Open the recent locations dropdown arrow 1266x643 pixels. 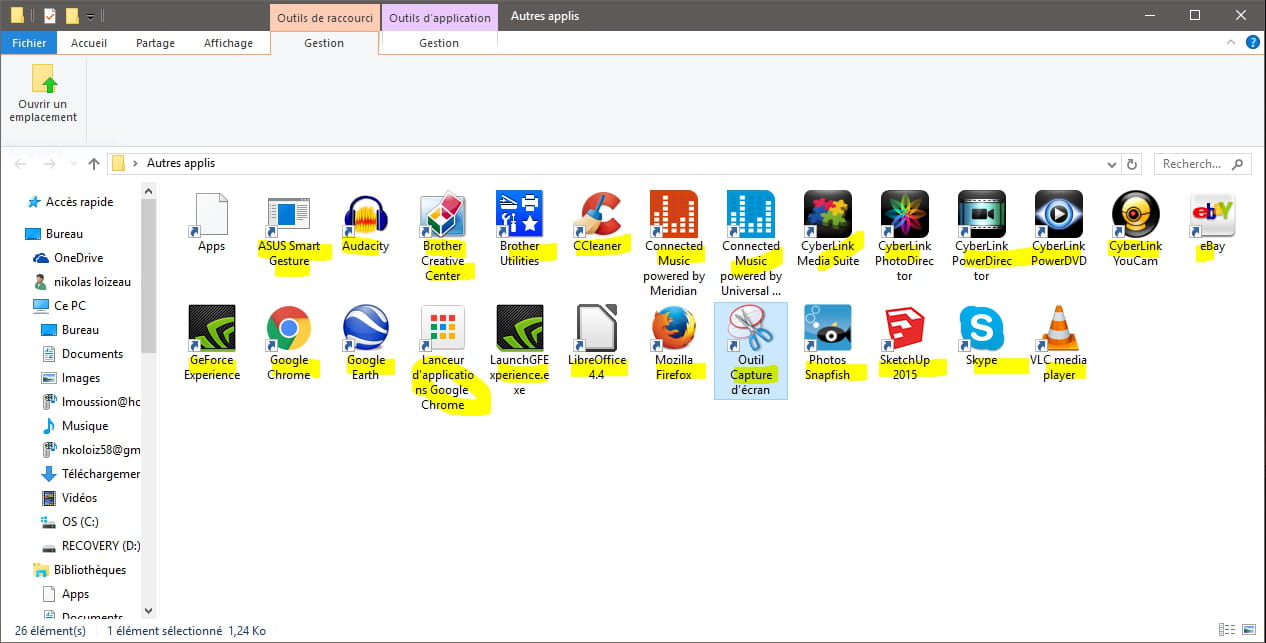pos(72,164)
